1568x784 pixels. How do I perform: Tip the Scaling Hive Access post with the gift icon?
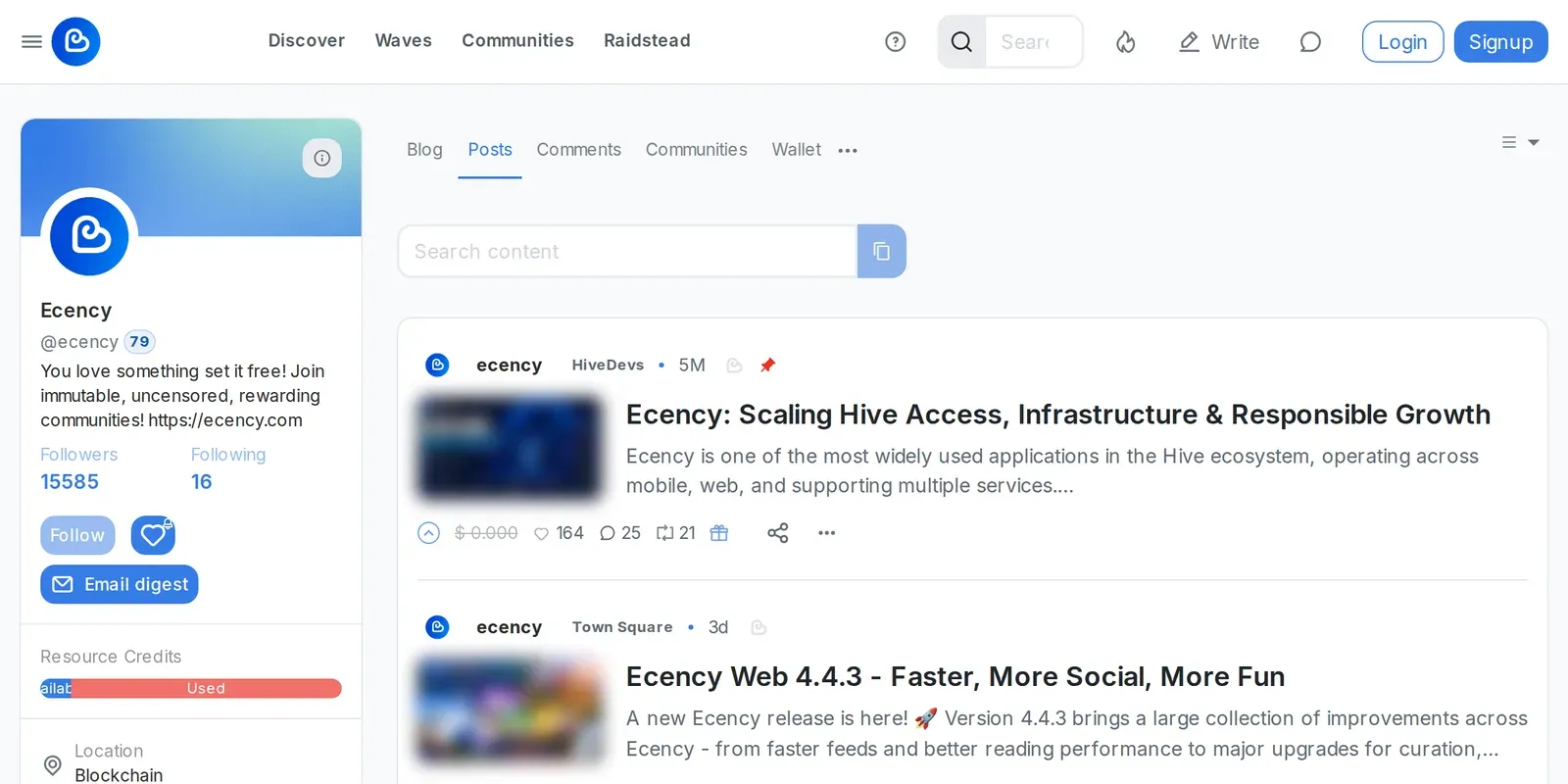tap(719, 533)
